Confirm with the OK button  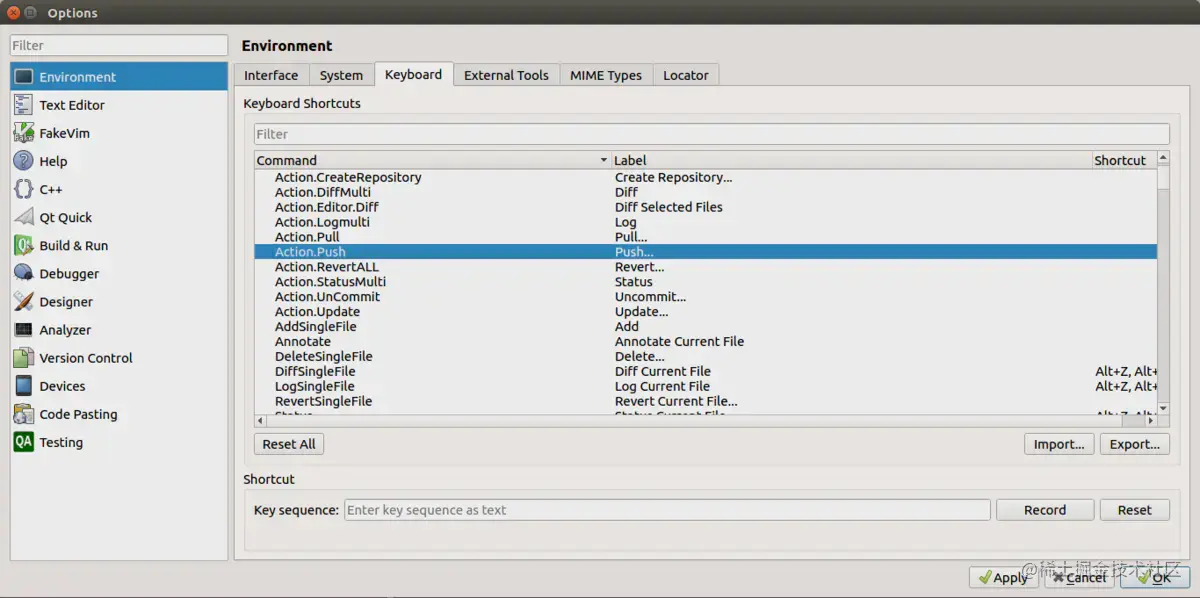pos(1154,578)
